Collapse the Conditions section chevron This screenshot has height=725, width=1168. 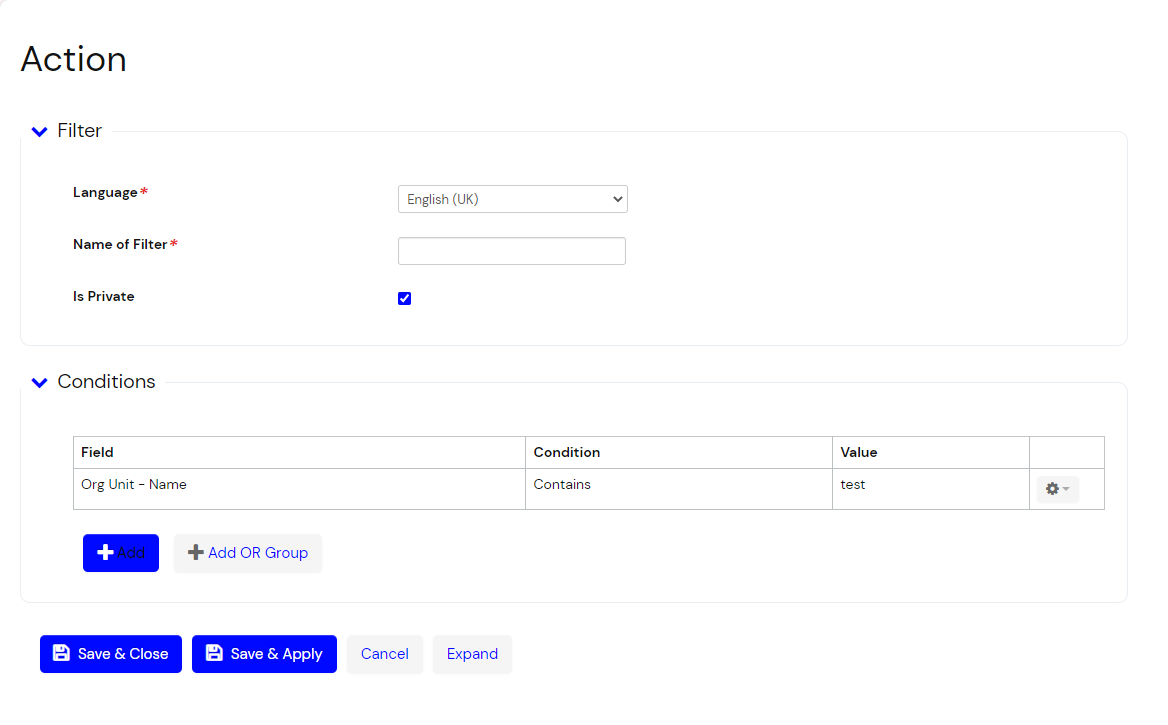pos(40,382)
